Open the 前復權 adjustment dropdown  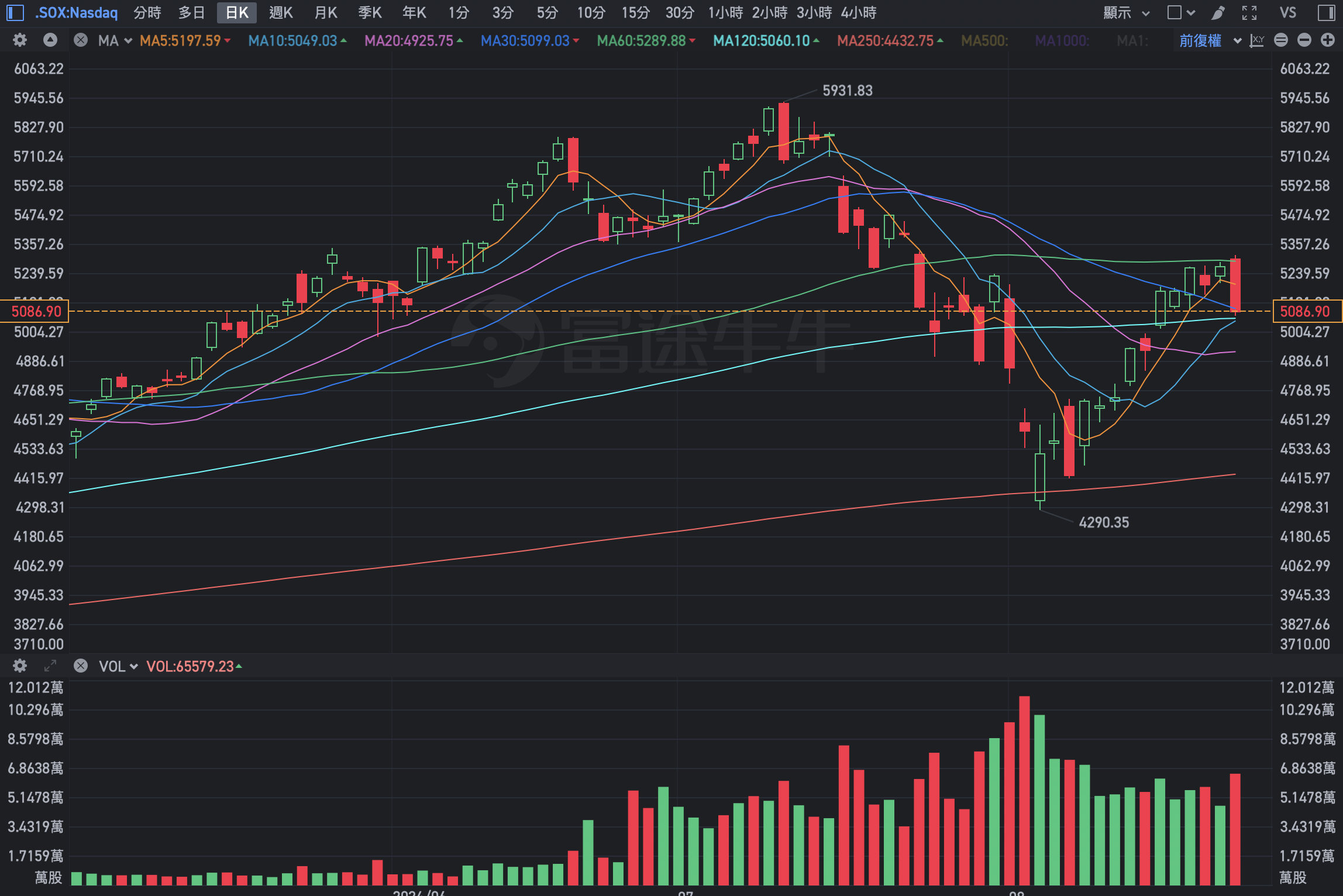[x=1208, y=40]
